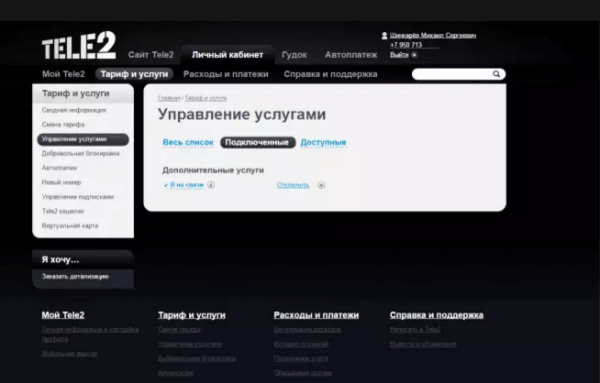The image size is (600, 383).
Task: Click Отключить for Я на связи
Action: coord(293,185)
